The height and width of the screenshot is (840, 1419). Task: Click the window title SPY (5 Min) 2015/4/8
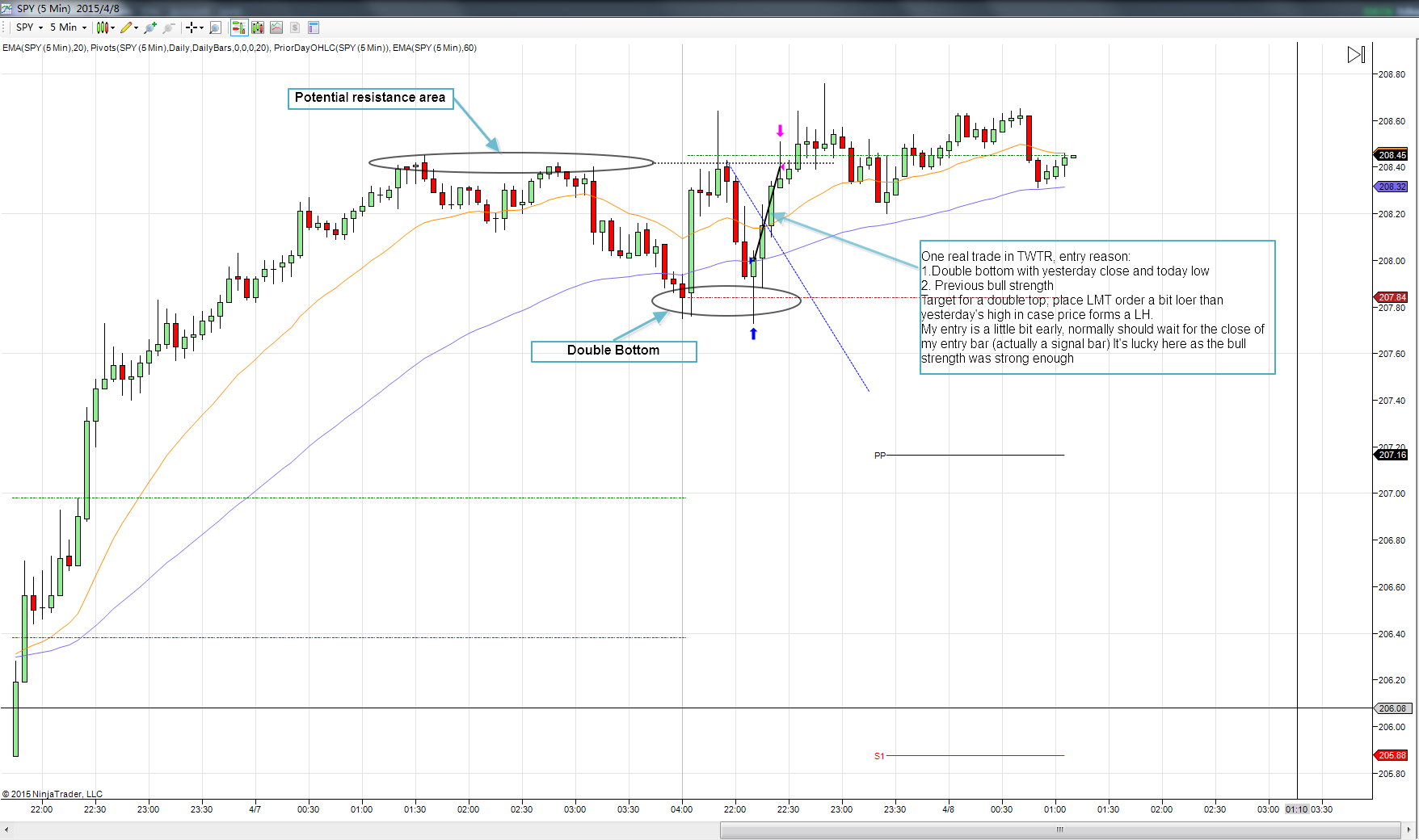click(x=68, y=8)
